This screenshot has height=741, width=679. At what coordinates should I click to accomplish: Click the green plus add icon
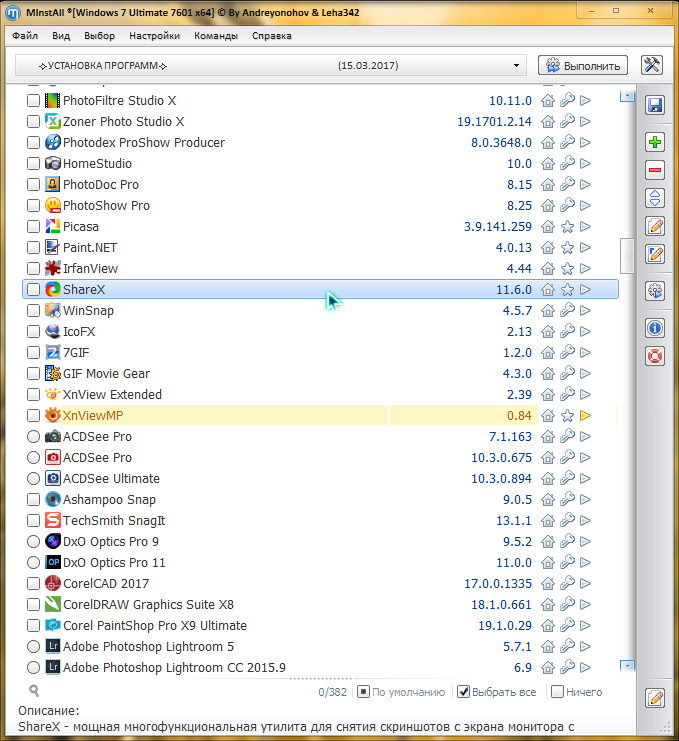coord(655,142)
